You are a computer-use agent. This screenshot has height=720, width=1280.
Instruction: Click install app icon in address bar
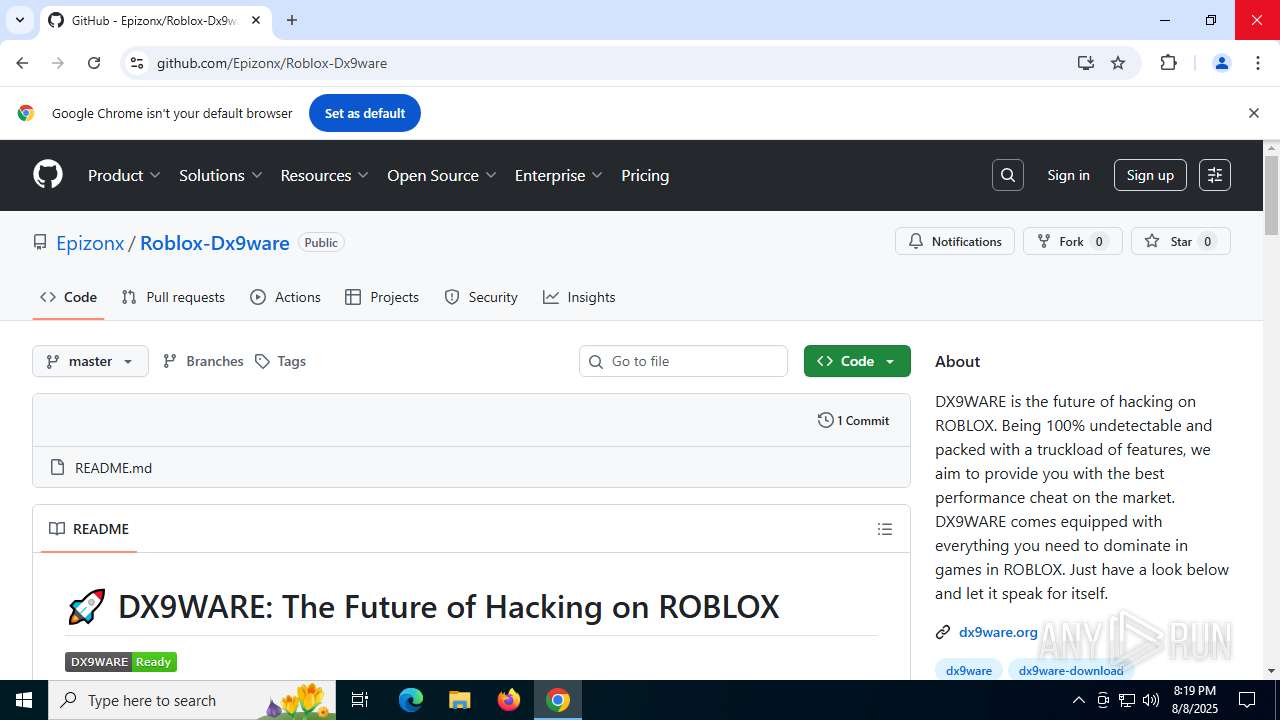click(1086, 63)
